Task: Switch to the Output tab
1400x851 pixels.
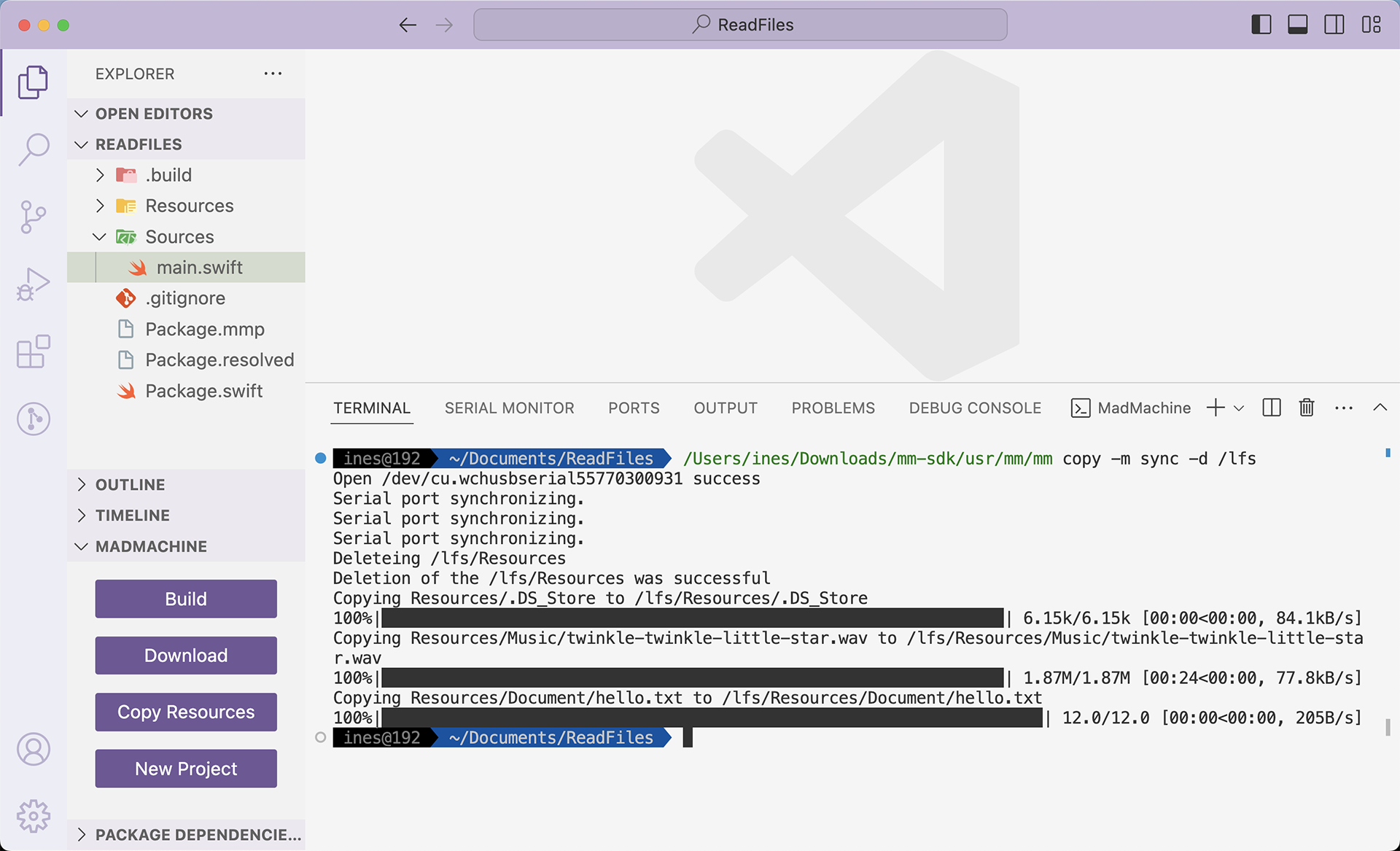Action: (x=726, y=408)
